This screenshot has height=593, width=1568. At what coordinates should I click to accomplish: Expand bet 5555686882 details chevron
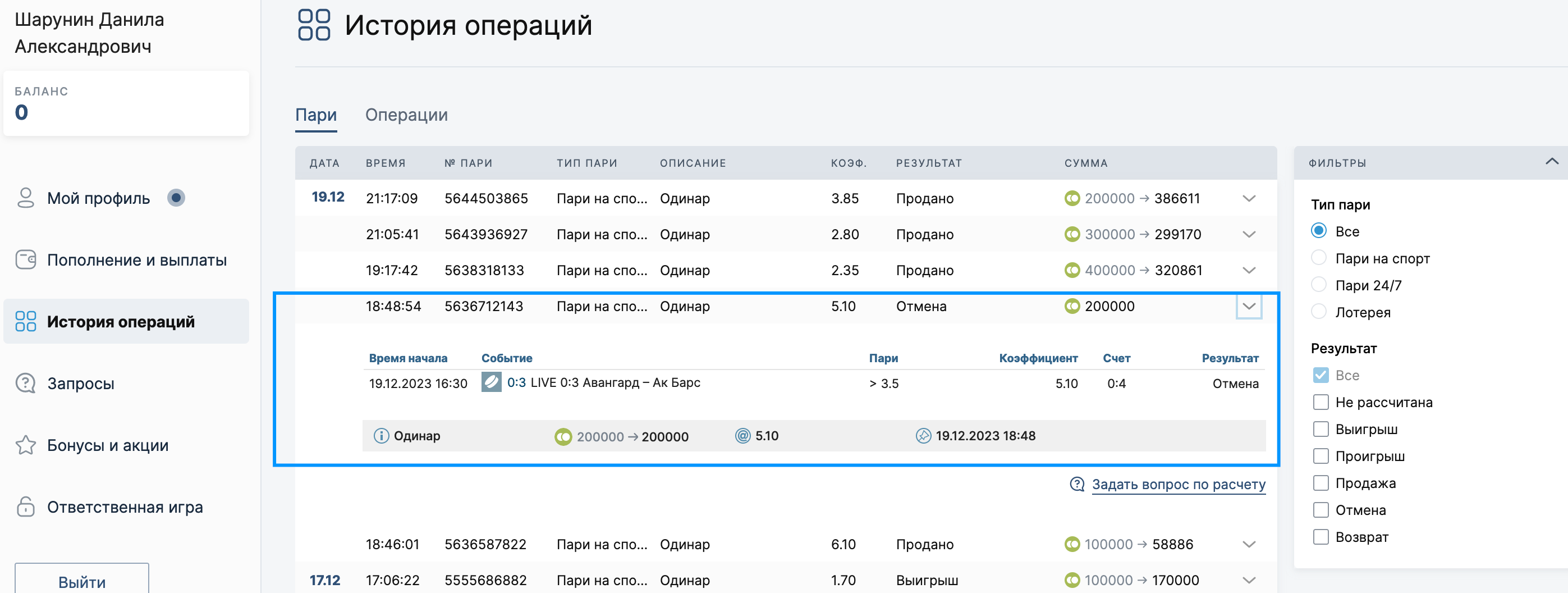coord(1249,580)
